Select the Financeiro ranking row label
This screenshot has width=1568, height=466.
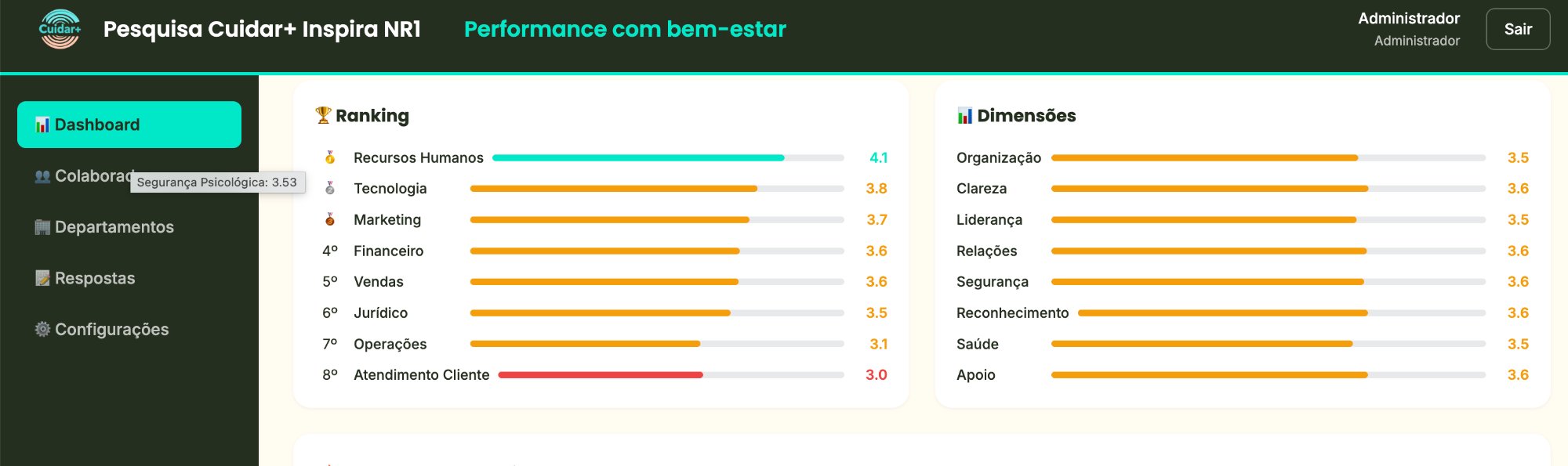coord(388,251)
